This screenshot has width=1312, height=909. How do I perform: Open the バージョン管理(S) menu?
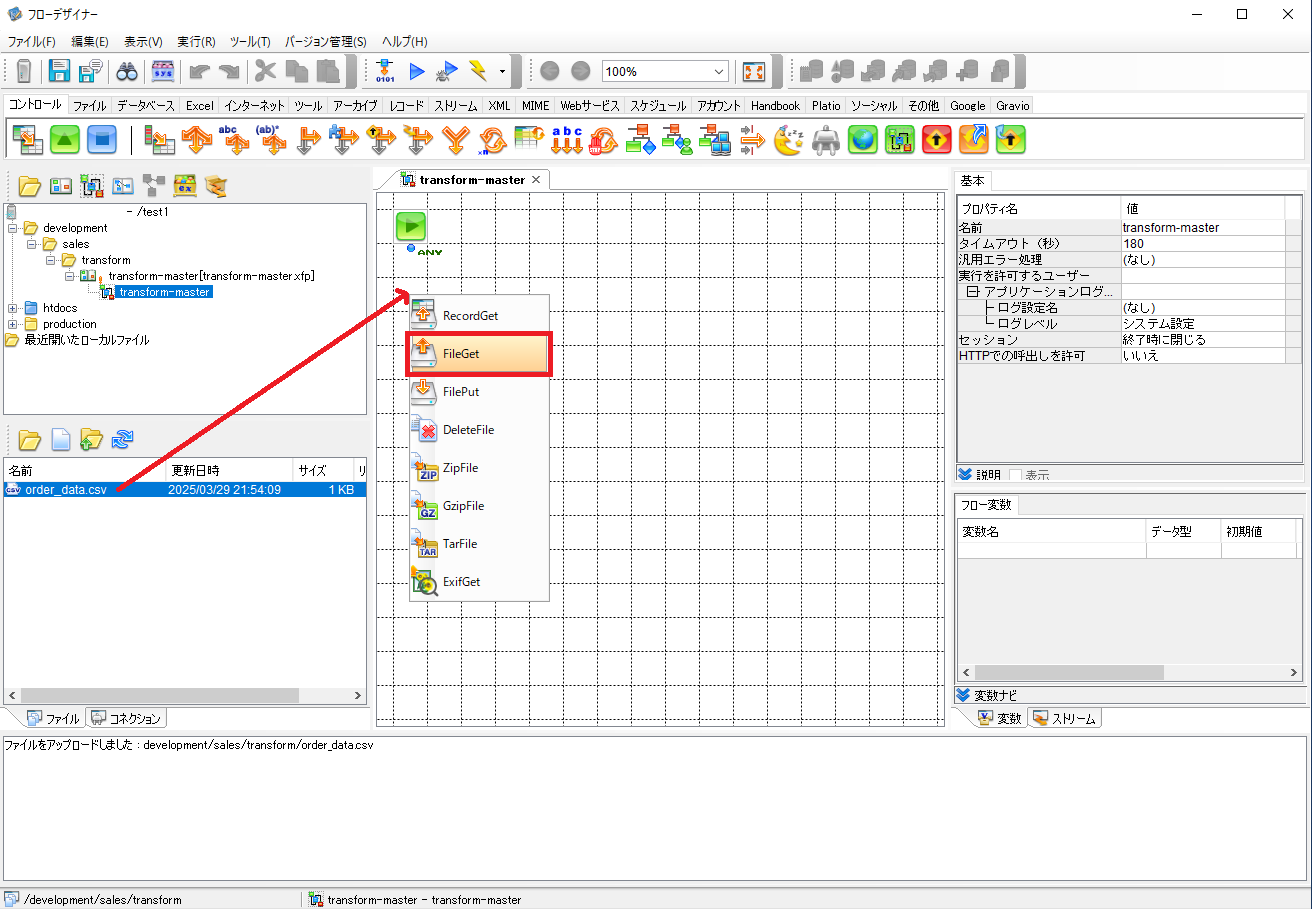(x=326, y=42)
